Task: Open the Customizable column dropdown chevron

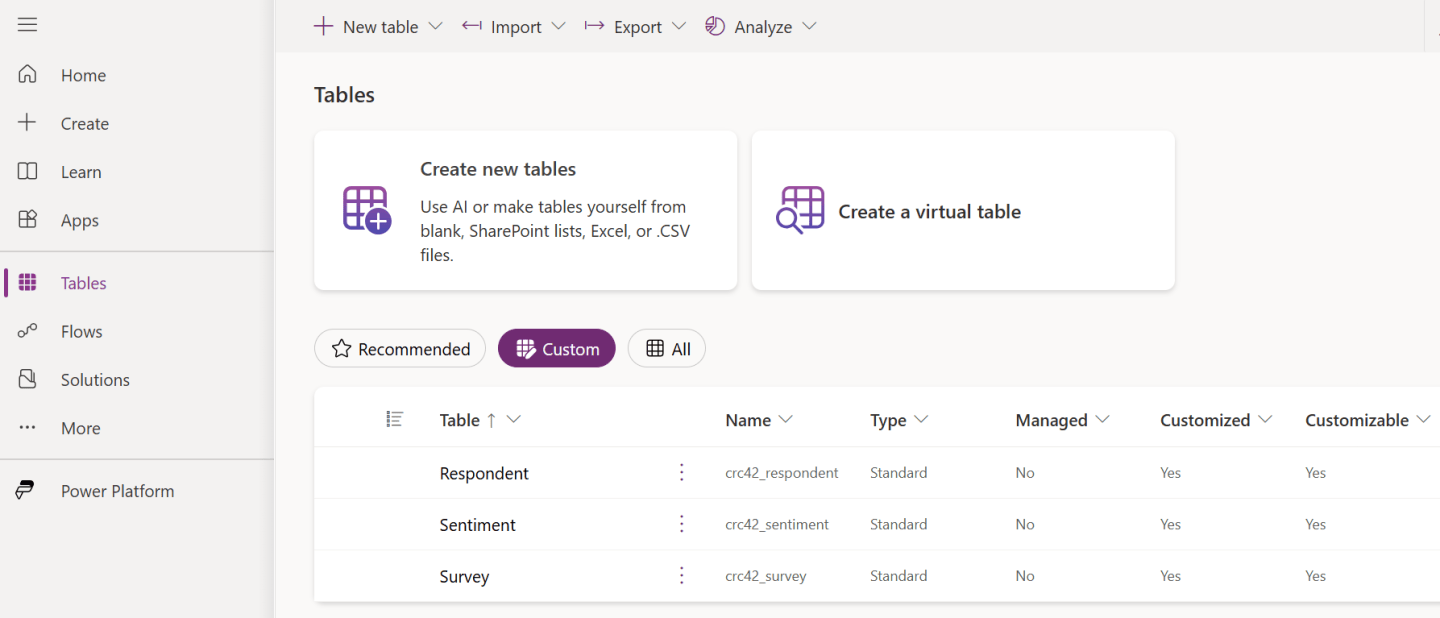Action: tap(1423, 419)
